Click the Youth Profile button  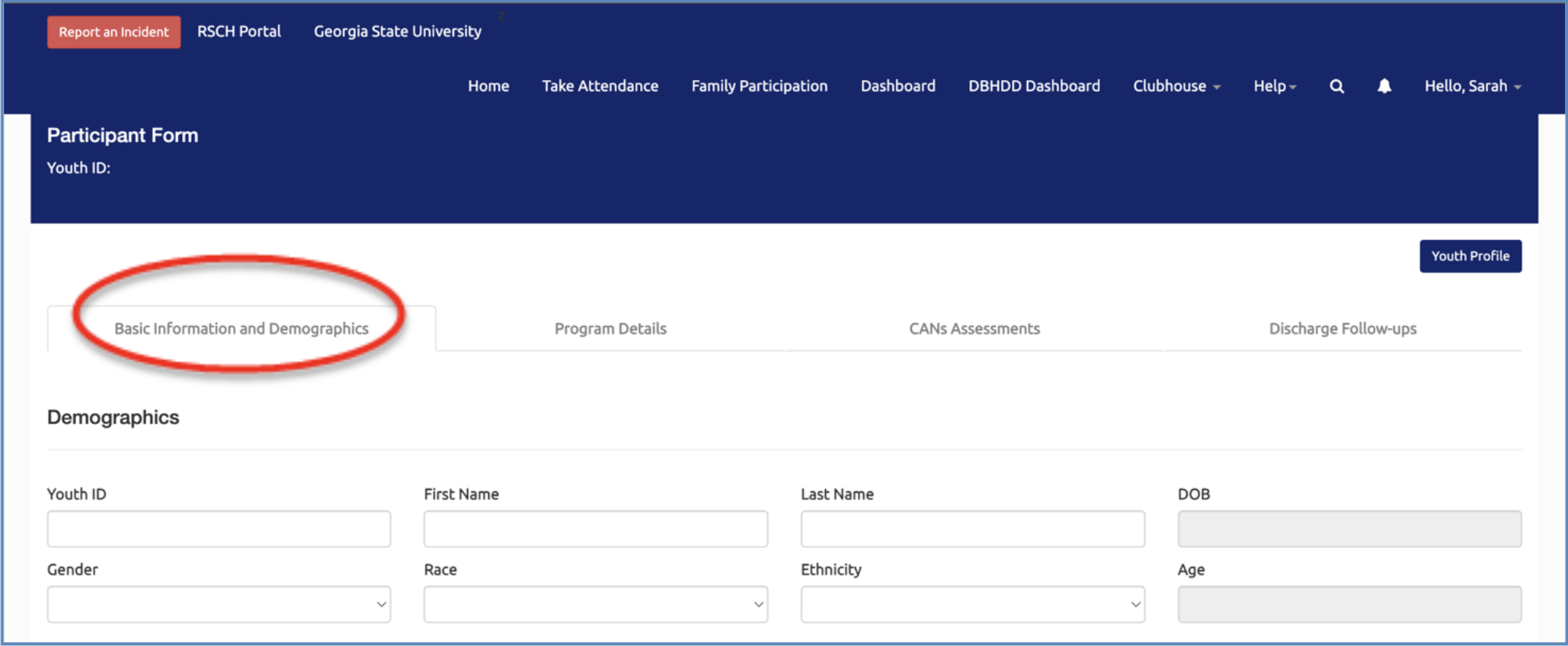coord(1470,256)
